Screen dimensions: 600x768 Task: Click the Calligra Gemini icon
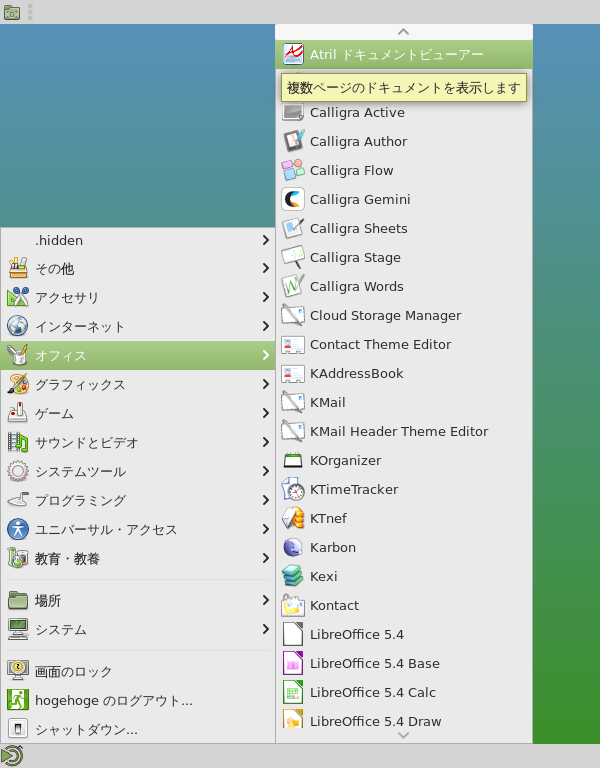293,199
